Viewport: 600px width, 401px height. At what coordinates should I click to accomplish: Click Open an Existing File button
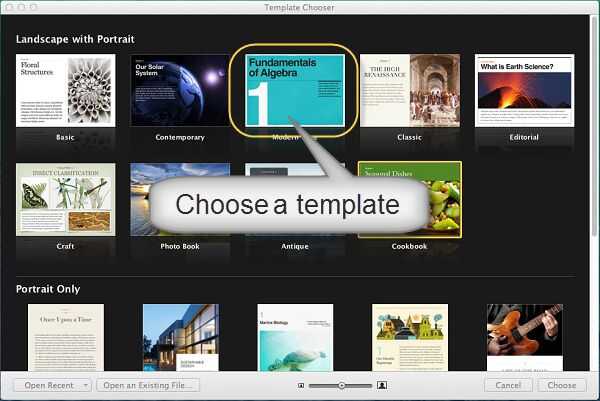pyautogui.click(x=148, y=385)
